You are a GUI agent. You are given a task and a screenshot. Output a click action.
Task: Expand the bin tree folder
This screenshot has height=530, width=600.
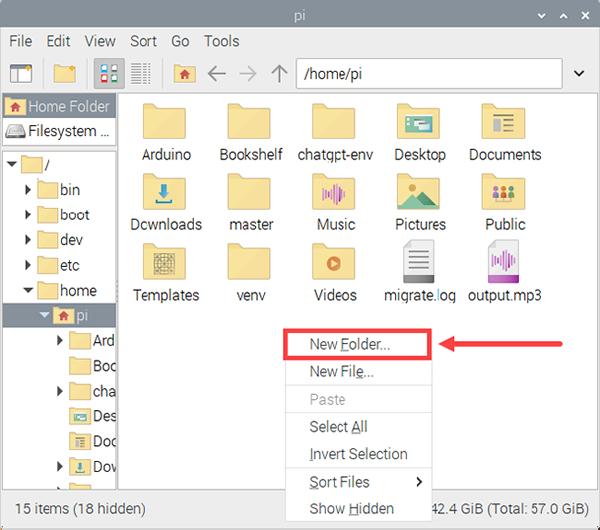(x=28, y=189)
